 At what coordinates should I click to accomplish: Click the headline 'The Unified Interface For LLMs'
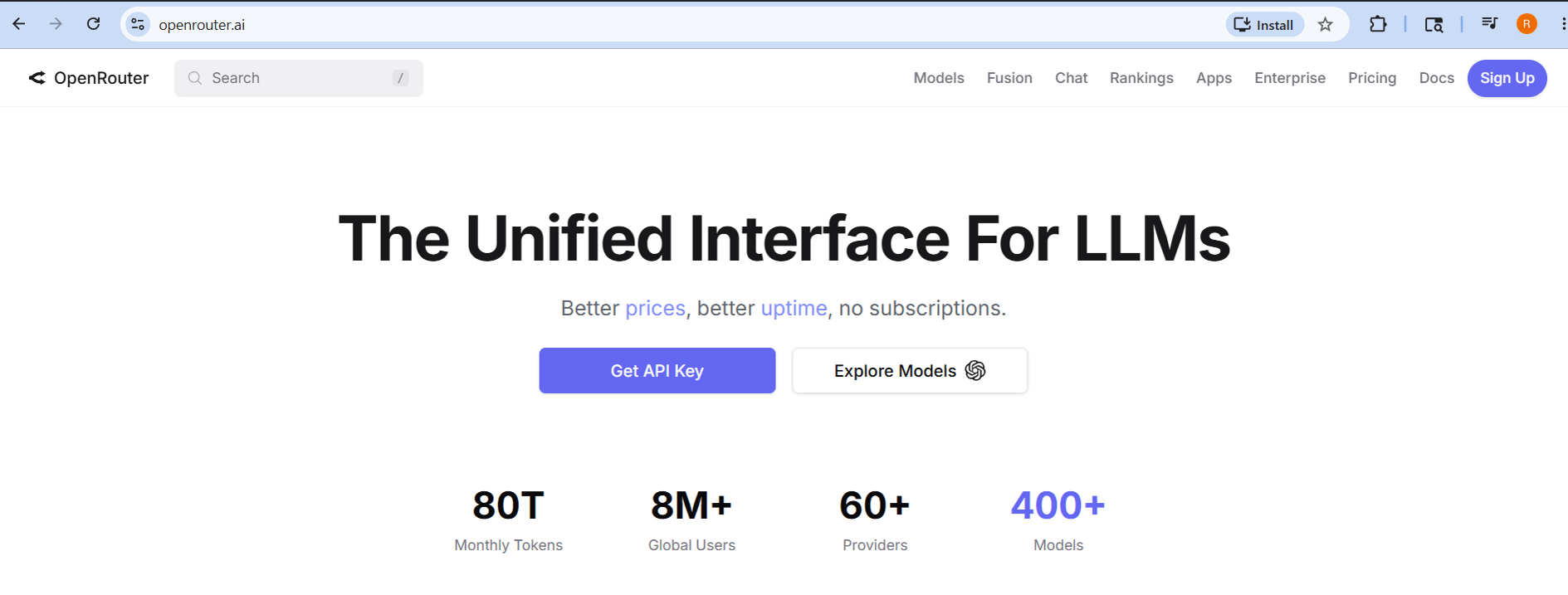click(784, 239)
